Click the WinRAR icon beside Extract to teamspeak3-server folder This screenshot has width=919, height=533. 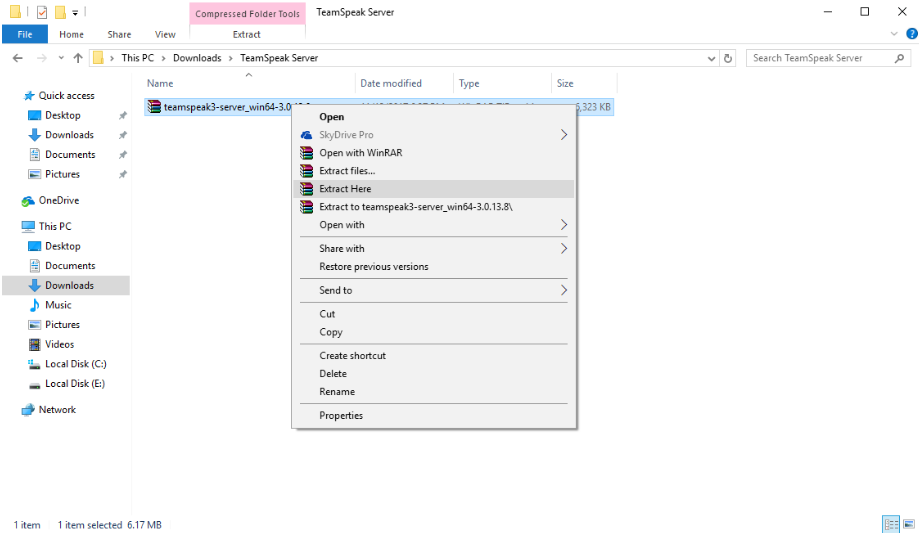[307, 206]
